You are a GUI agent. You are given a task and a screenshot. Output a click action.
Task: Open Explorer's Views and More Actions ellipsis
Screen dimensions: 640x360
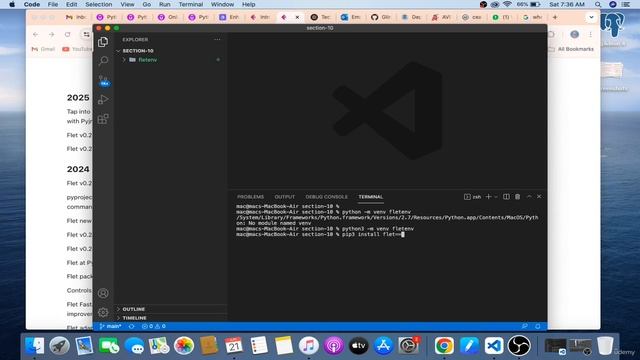(217, 40)
